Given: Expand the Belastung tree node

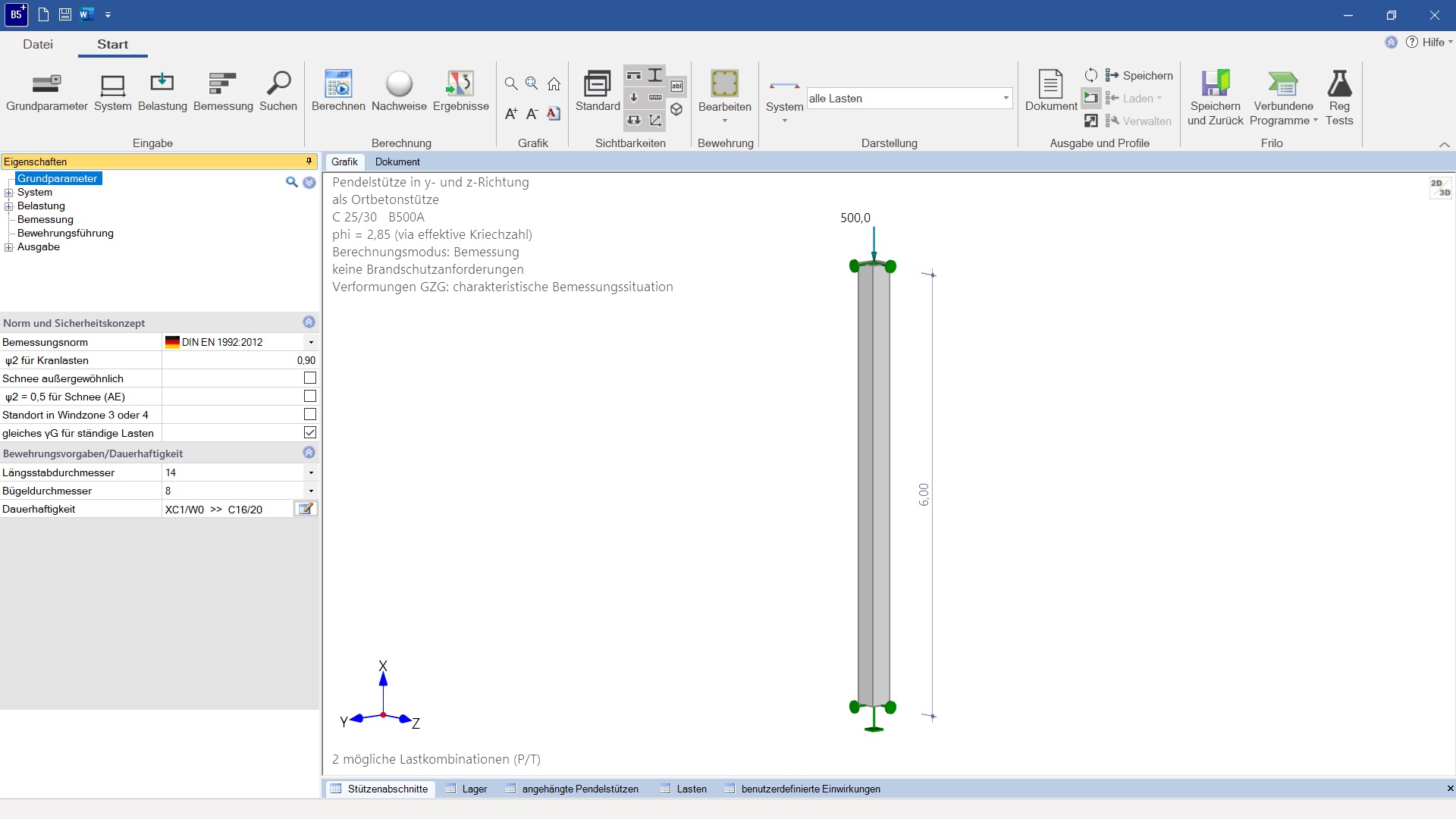Looking at the screenshot, I should tap(9, 206).
